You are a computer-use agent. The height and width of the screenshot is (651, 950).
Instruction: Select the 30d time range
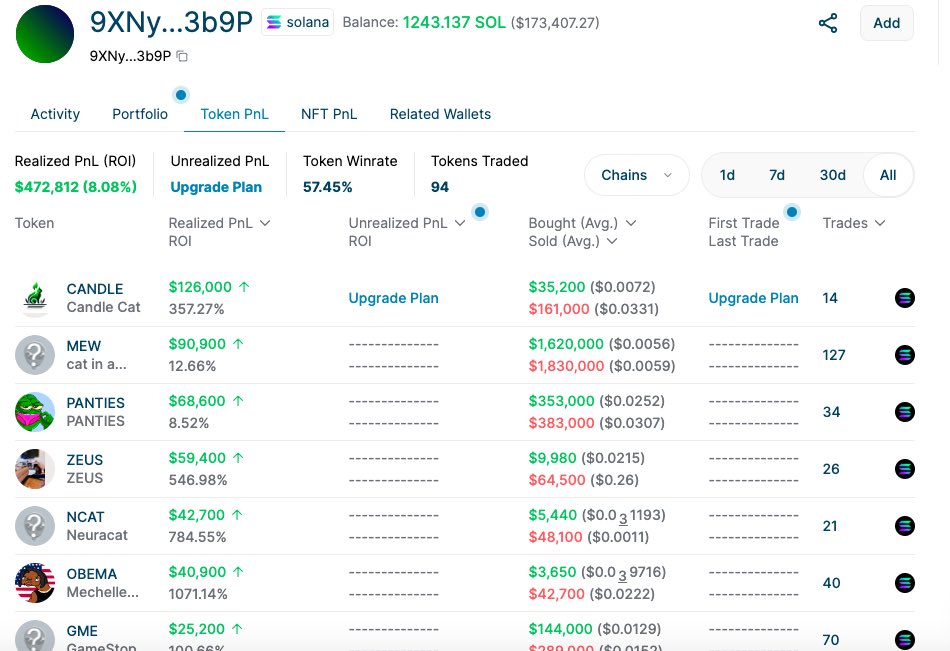(832, 175)
